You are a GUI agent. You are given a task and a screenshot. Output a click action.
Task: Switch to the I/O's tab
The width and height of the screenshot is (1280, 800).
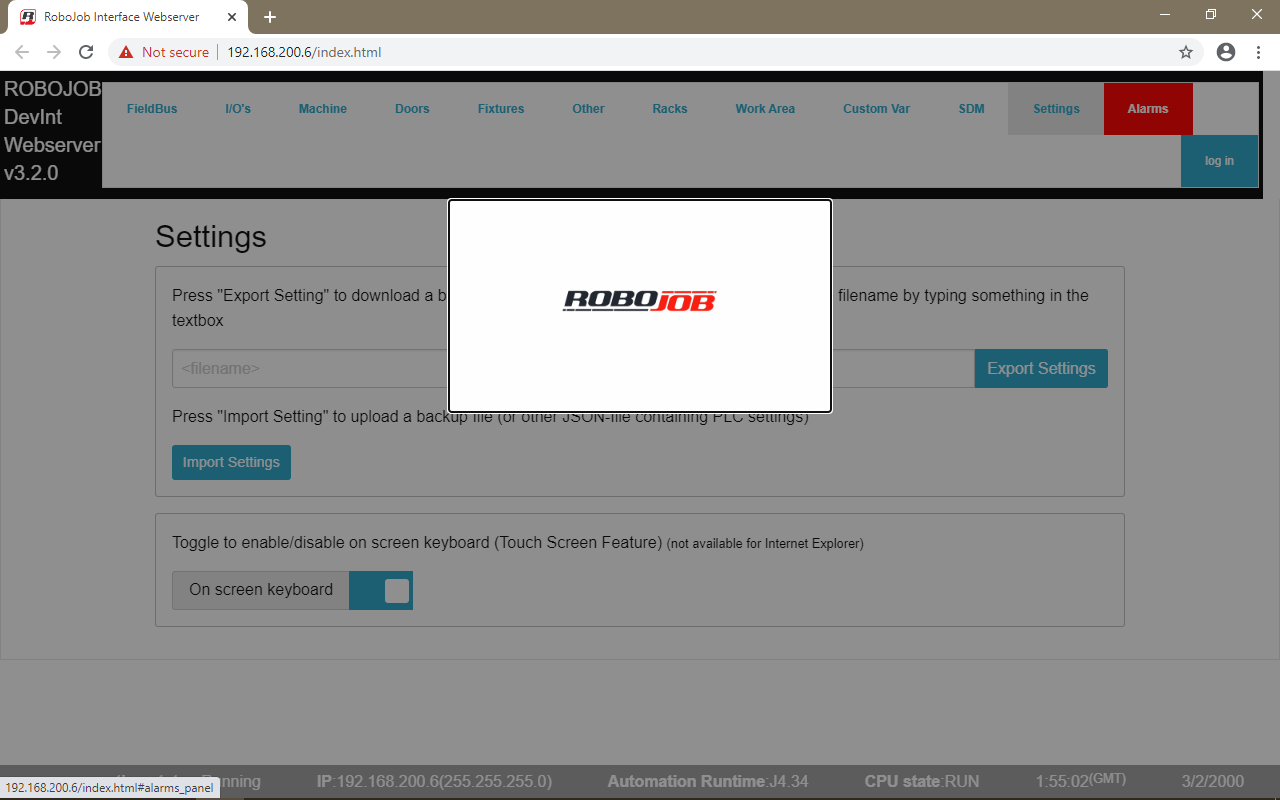click(x=238, y=109)
